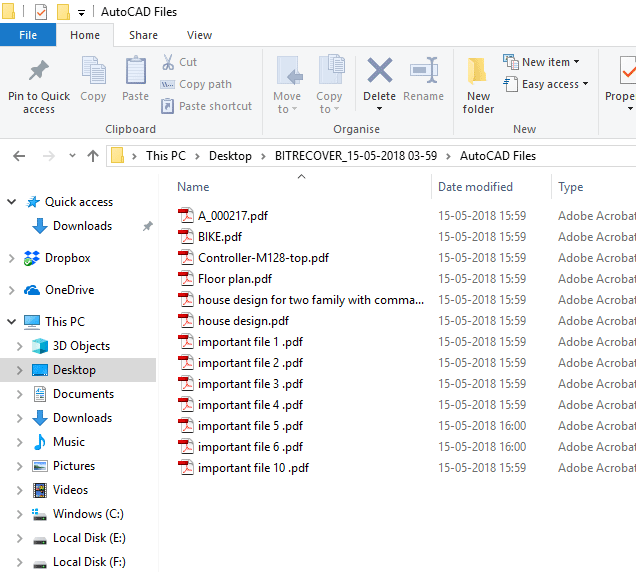Click the red X Delete icon
Viewport: 636px width, 572px height.
tap(380, 70)
